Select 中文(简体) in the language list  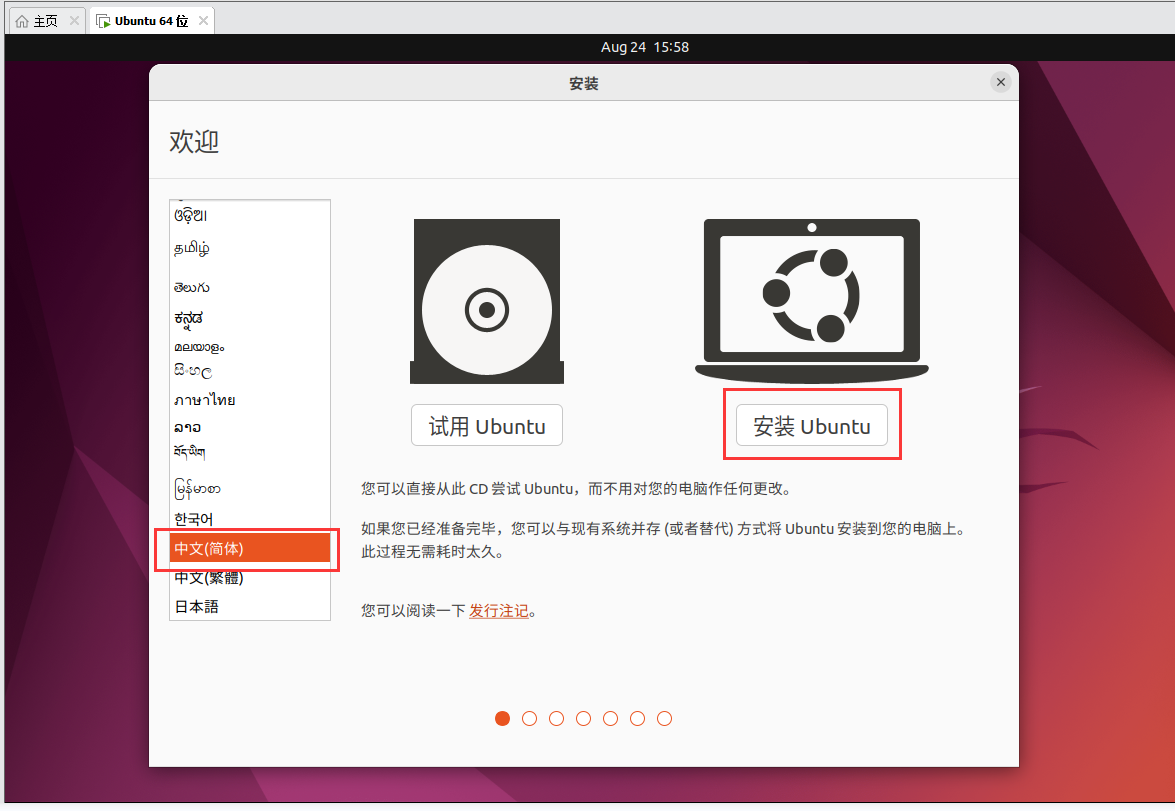click(250, 548)
